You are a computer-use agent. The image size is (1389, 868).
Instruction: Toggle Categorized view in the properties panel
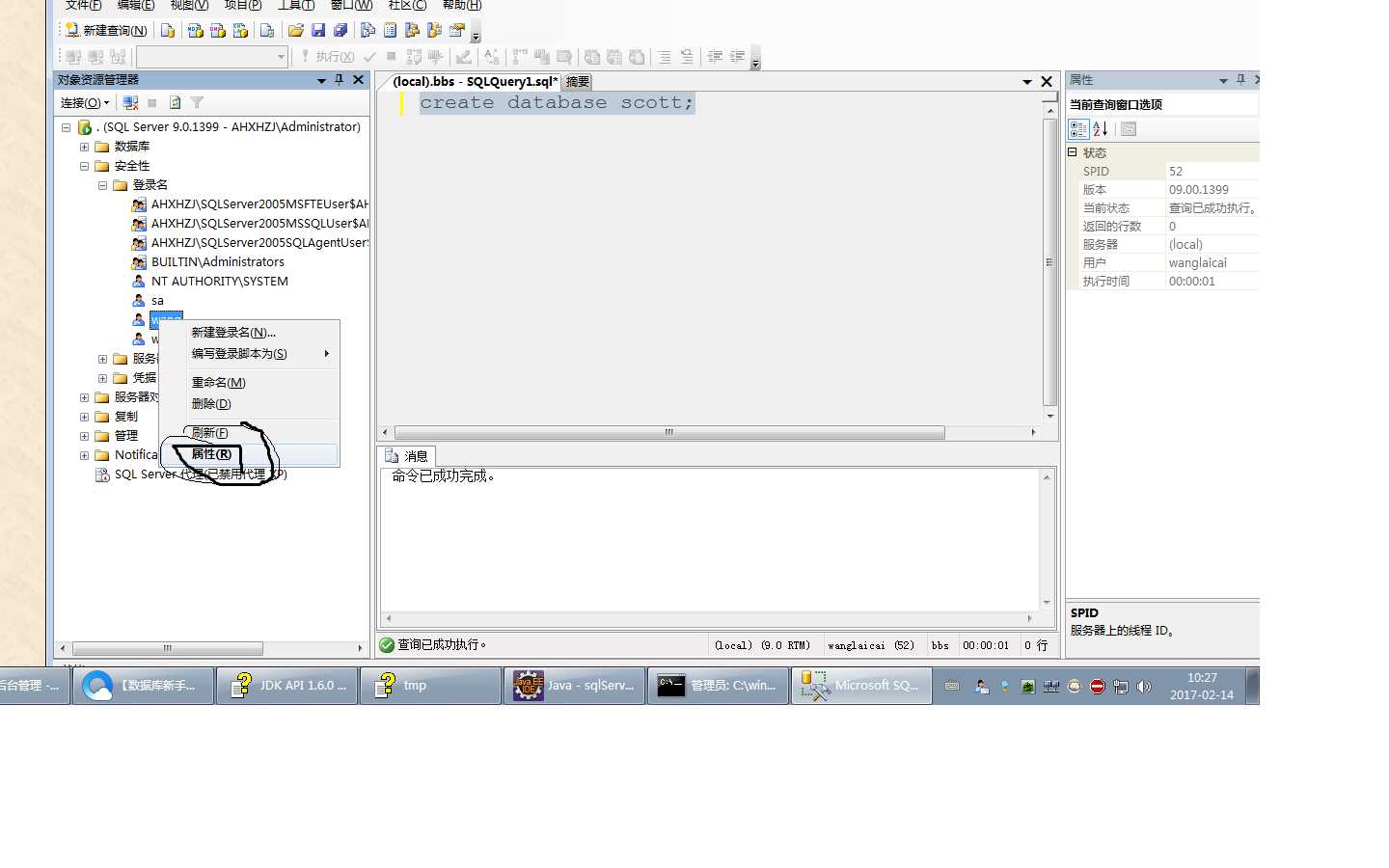click(1078, 129)
